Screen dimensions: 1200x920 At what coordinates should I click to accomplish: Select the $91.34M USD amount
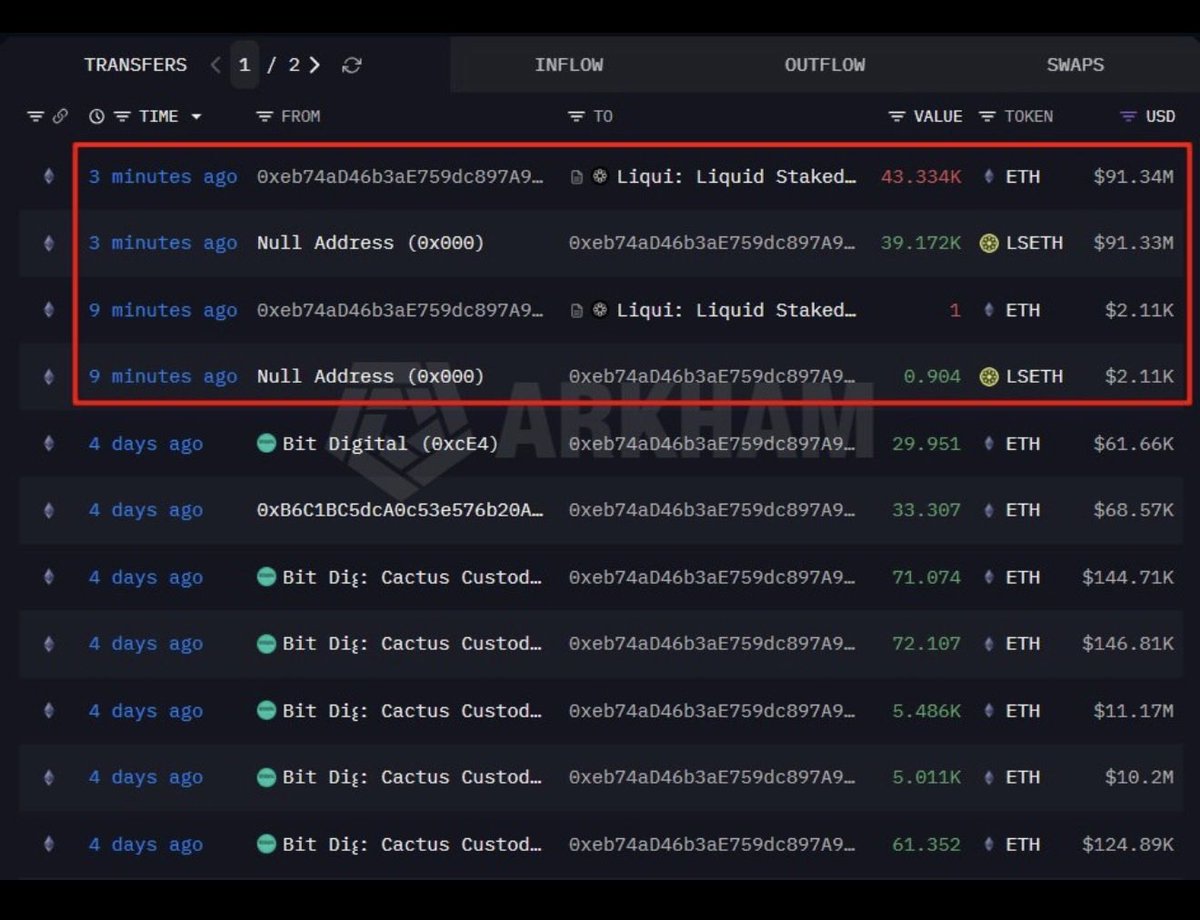pos(1133,177)
